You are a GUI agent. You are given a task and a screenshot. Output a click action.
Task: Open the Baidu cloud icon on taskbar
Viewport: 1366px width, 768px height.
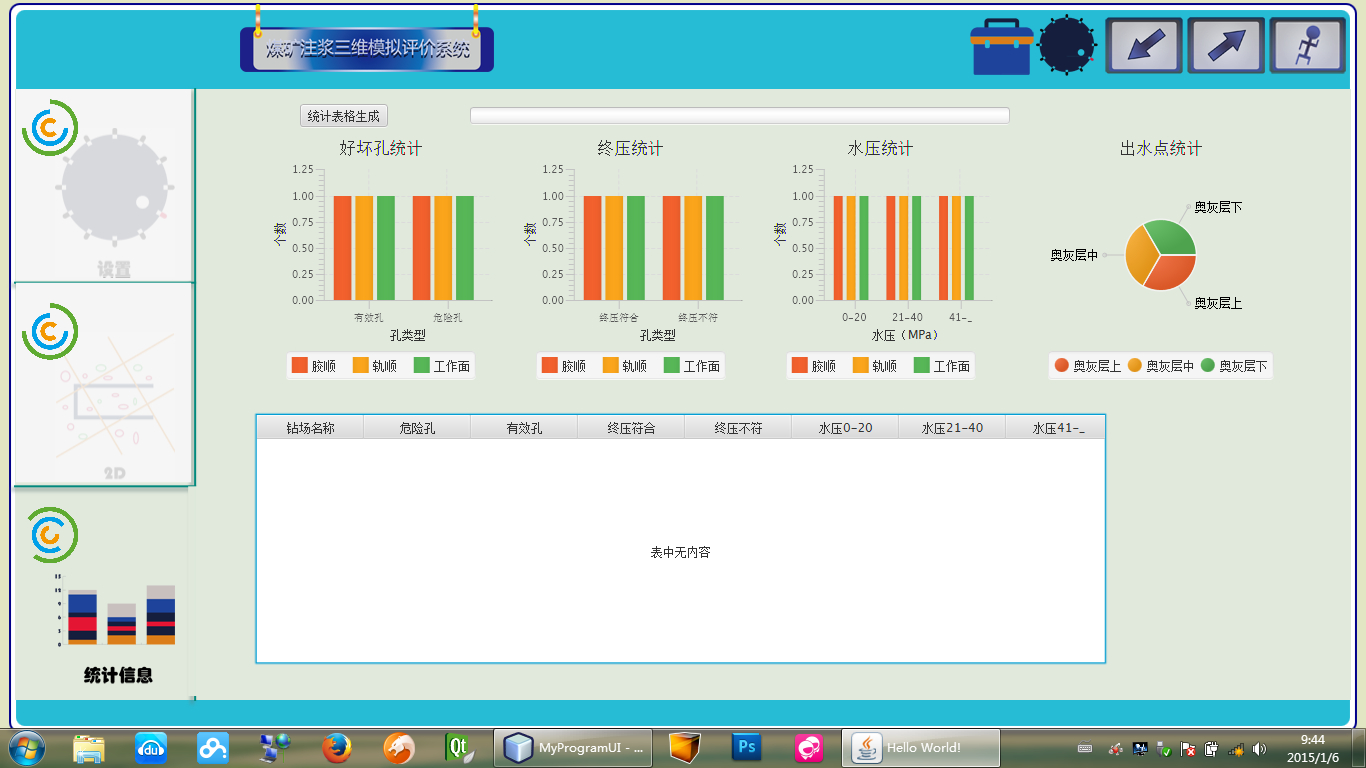click(213, 748)
